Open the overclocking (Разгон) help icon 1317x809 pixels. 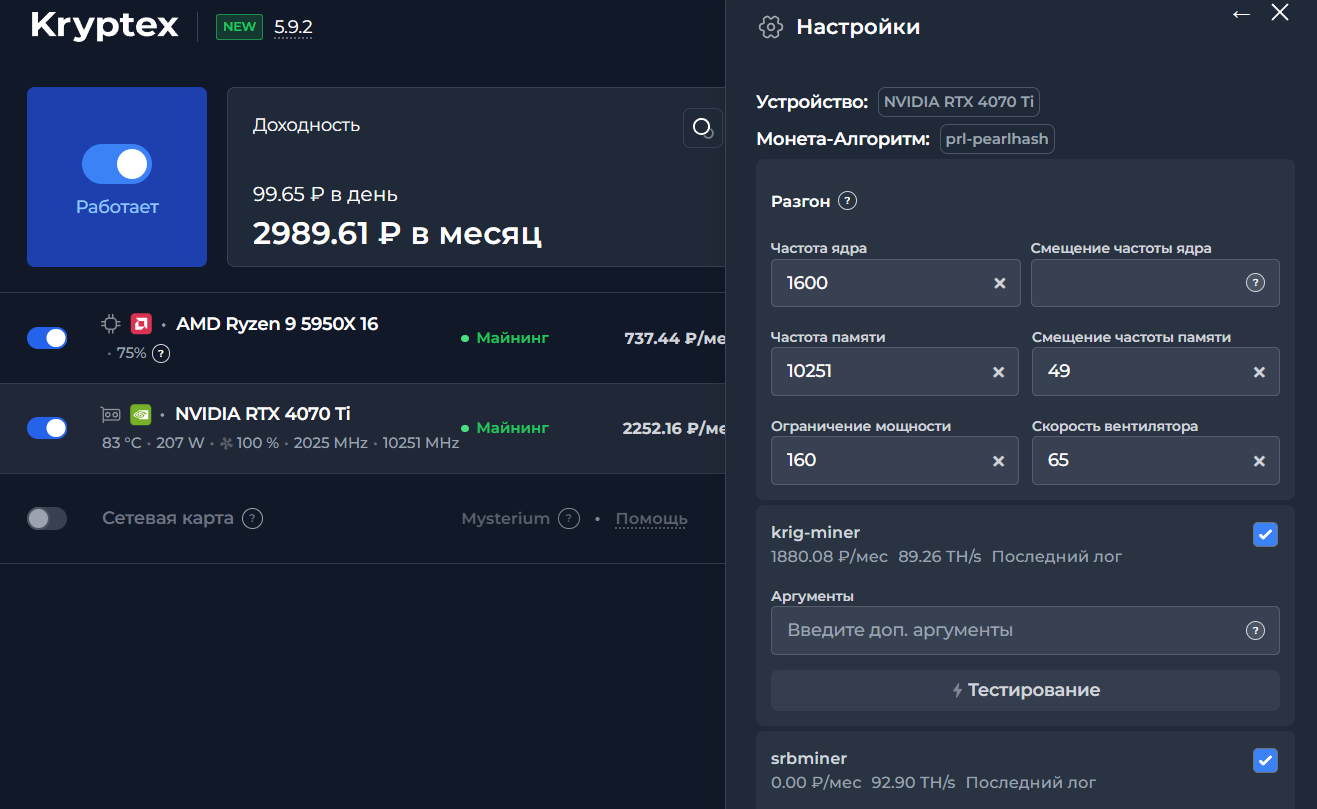point(847,201)
